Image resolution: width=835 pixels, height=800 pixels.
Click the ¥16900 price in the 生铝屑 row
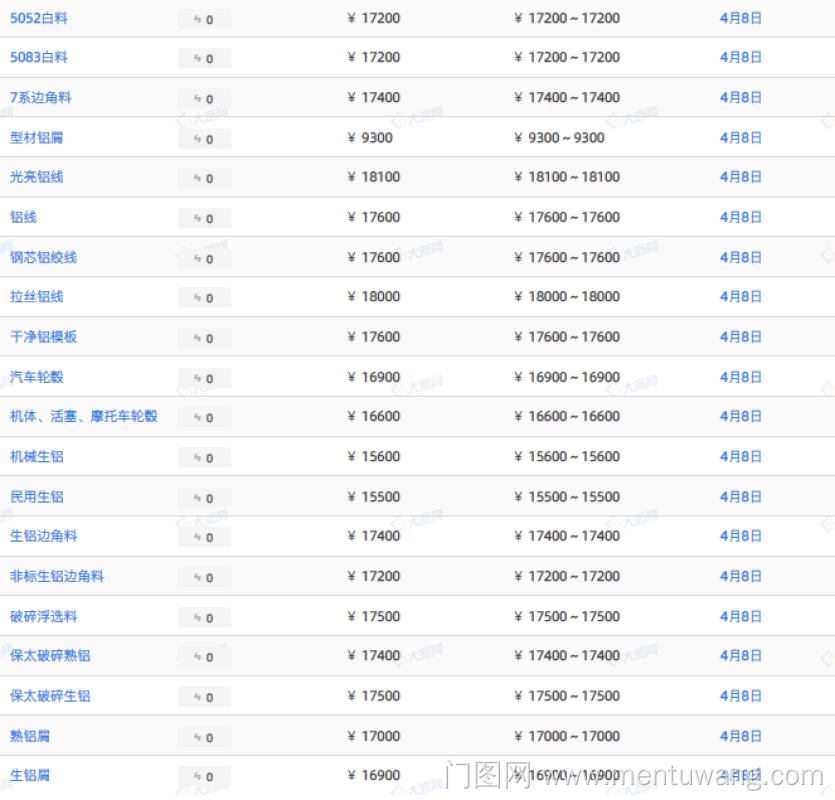click(x=374, y=775)
